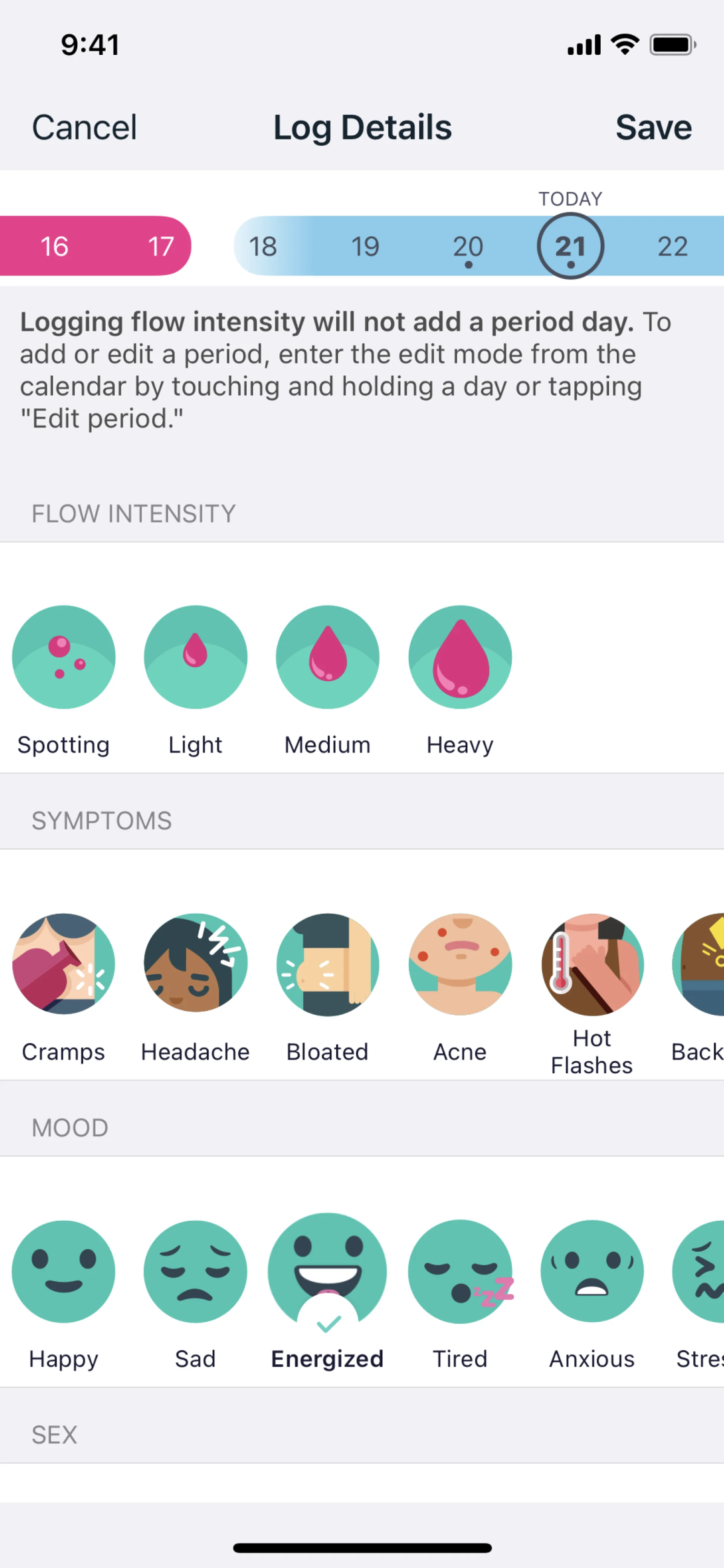This screenshot has height=1568, width=724.
Task: Log the Cramps symptom icon
Action: click(x=63, y=964)
